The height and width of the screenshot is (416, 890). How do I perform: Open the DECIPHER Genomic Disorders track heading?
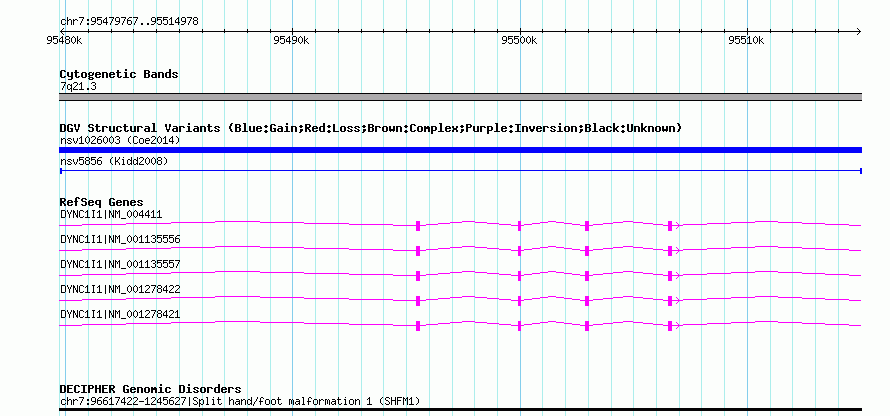click(150, 389)
